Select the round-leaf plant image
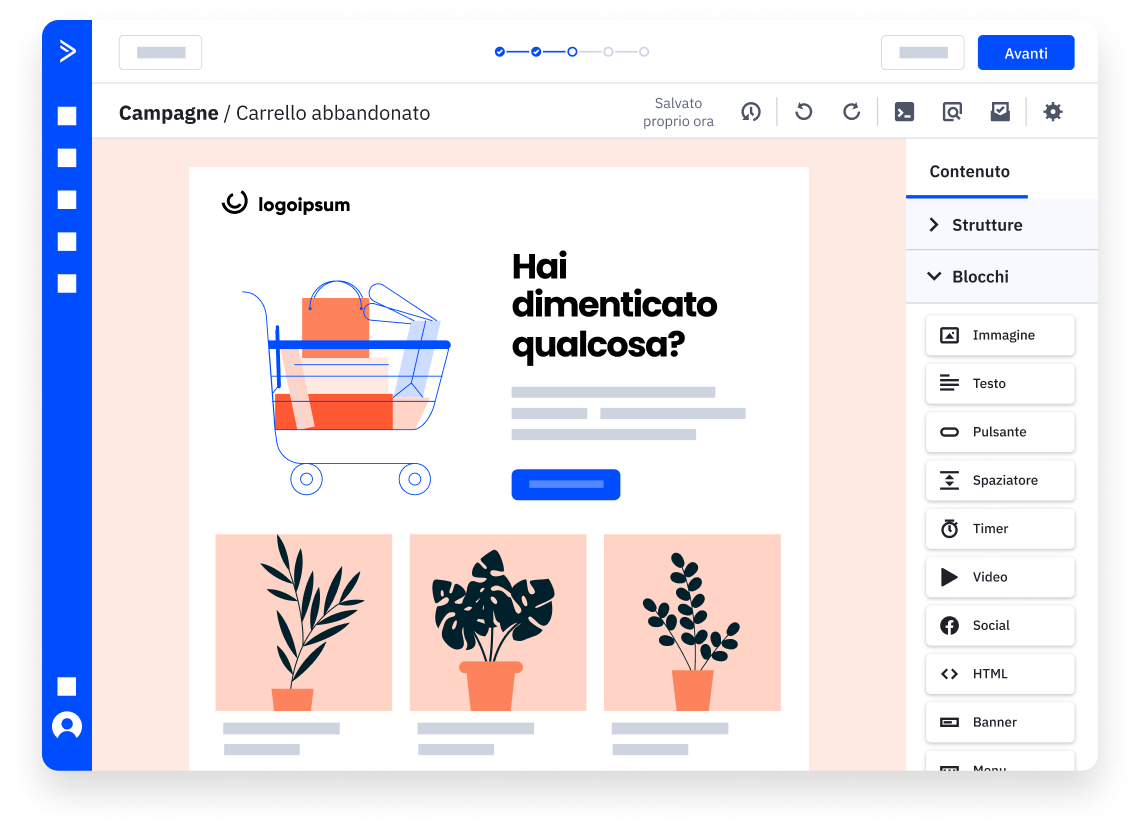Screen dimensions: 1138x831 click(692, 623)
